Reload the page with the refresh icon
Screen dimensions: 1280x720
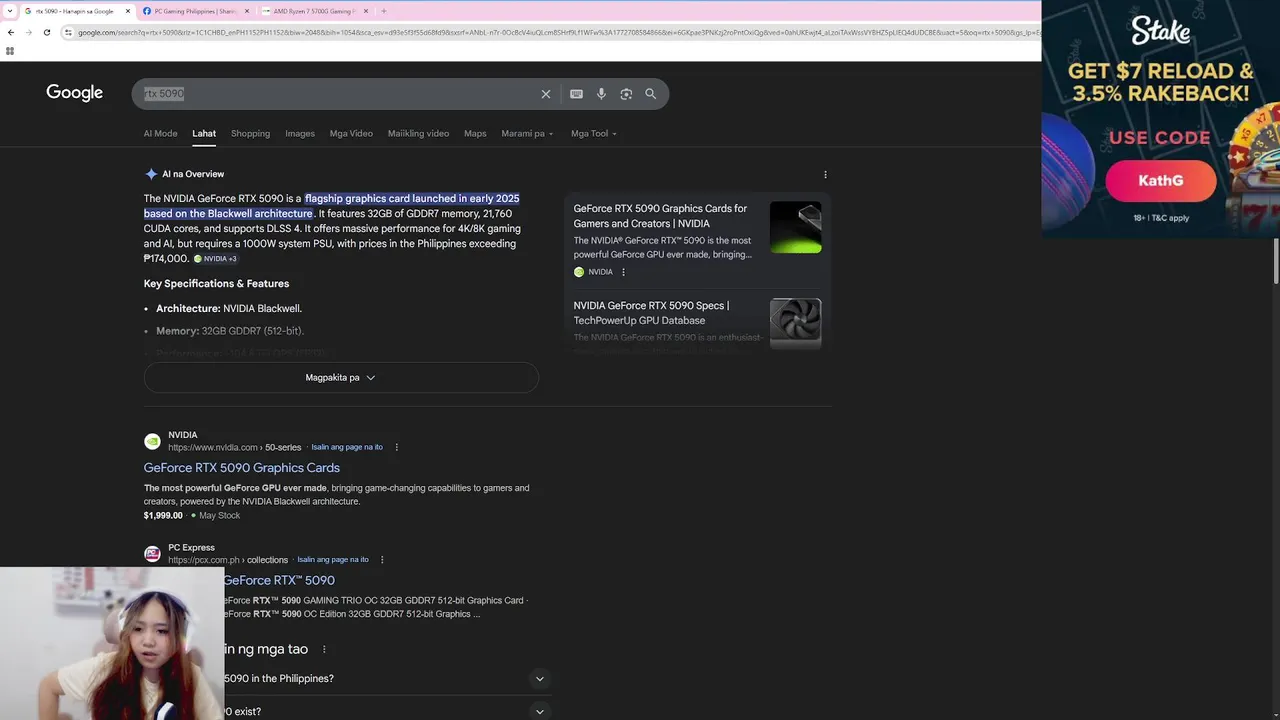(46, 32)
